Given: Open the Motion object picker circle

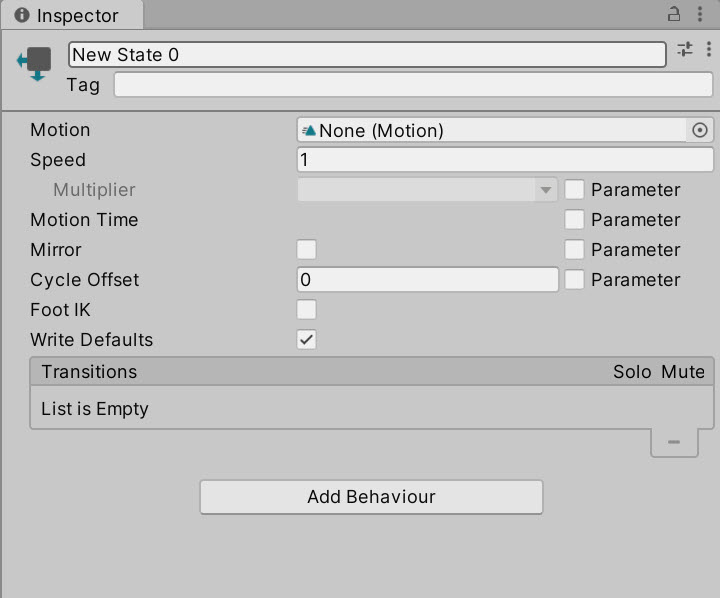Looking at the screenshot, I should 700,130.
